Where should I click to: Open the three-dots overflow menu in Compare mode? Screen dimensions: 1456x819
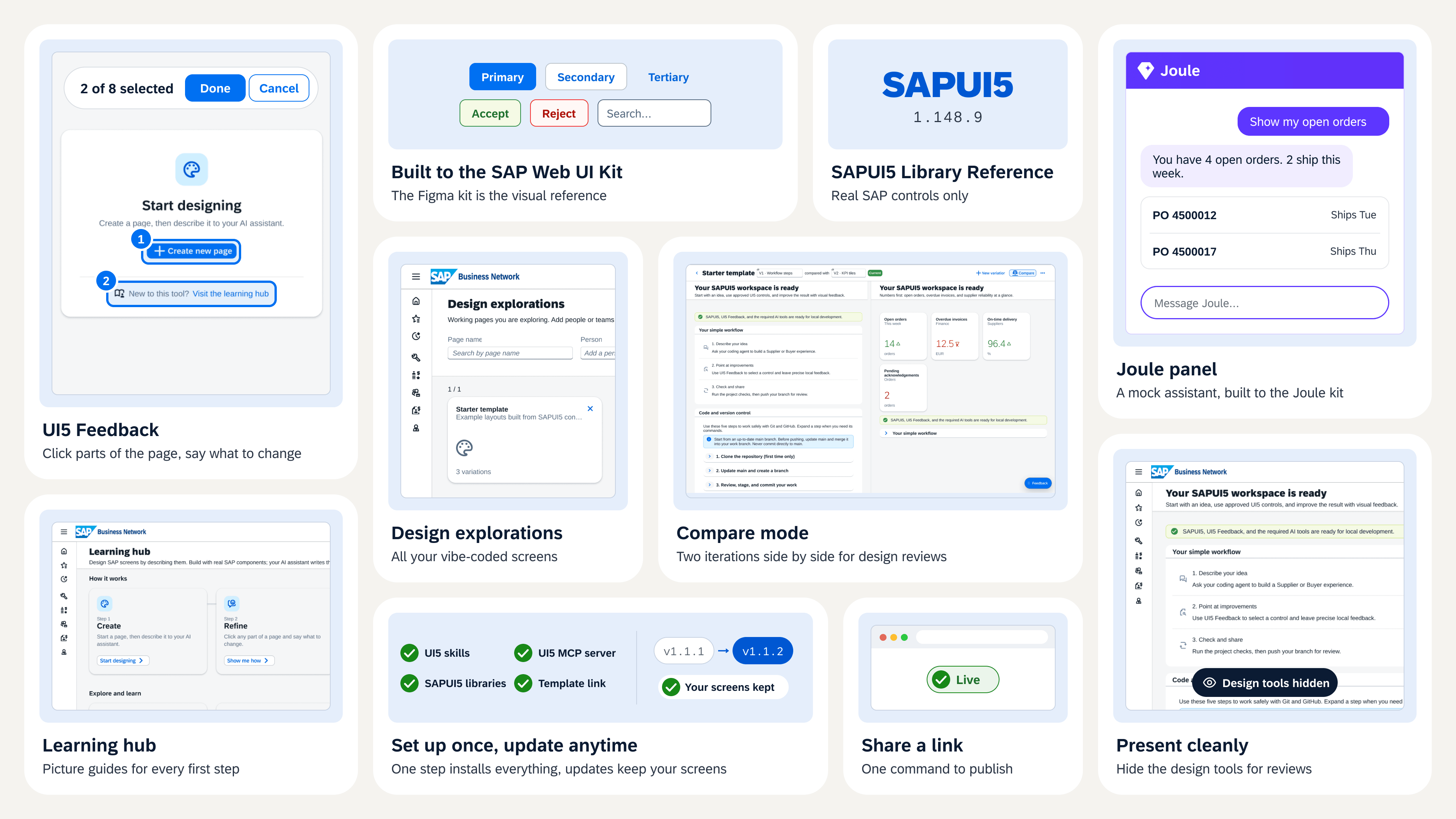[x=1043, y=273]
